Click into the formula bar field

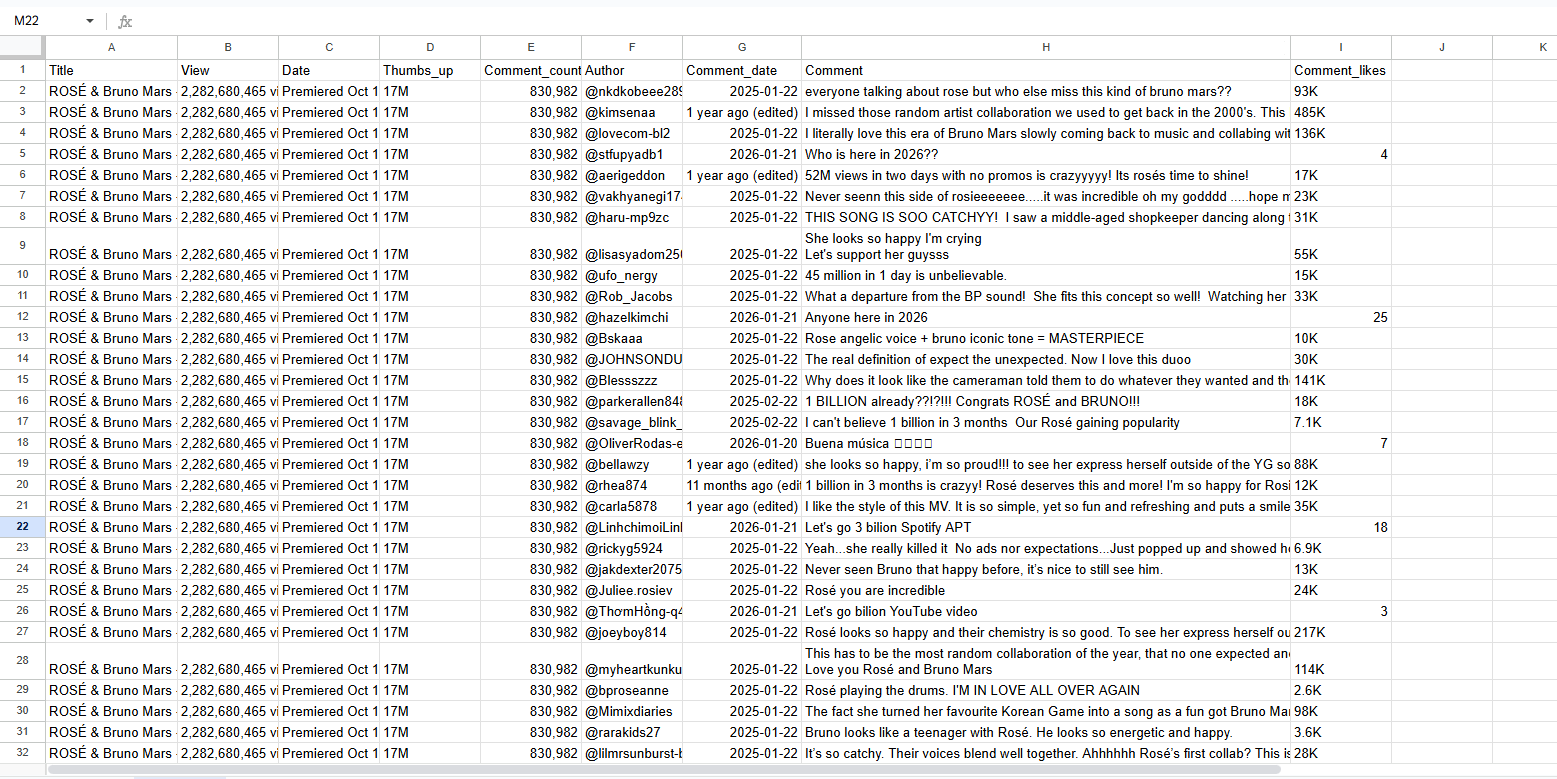click(800, 21)
